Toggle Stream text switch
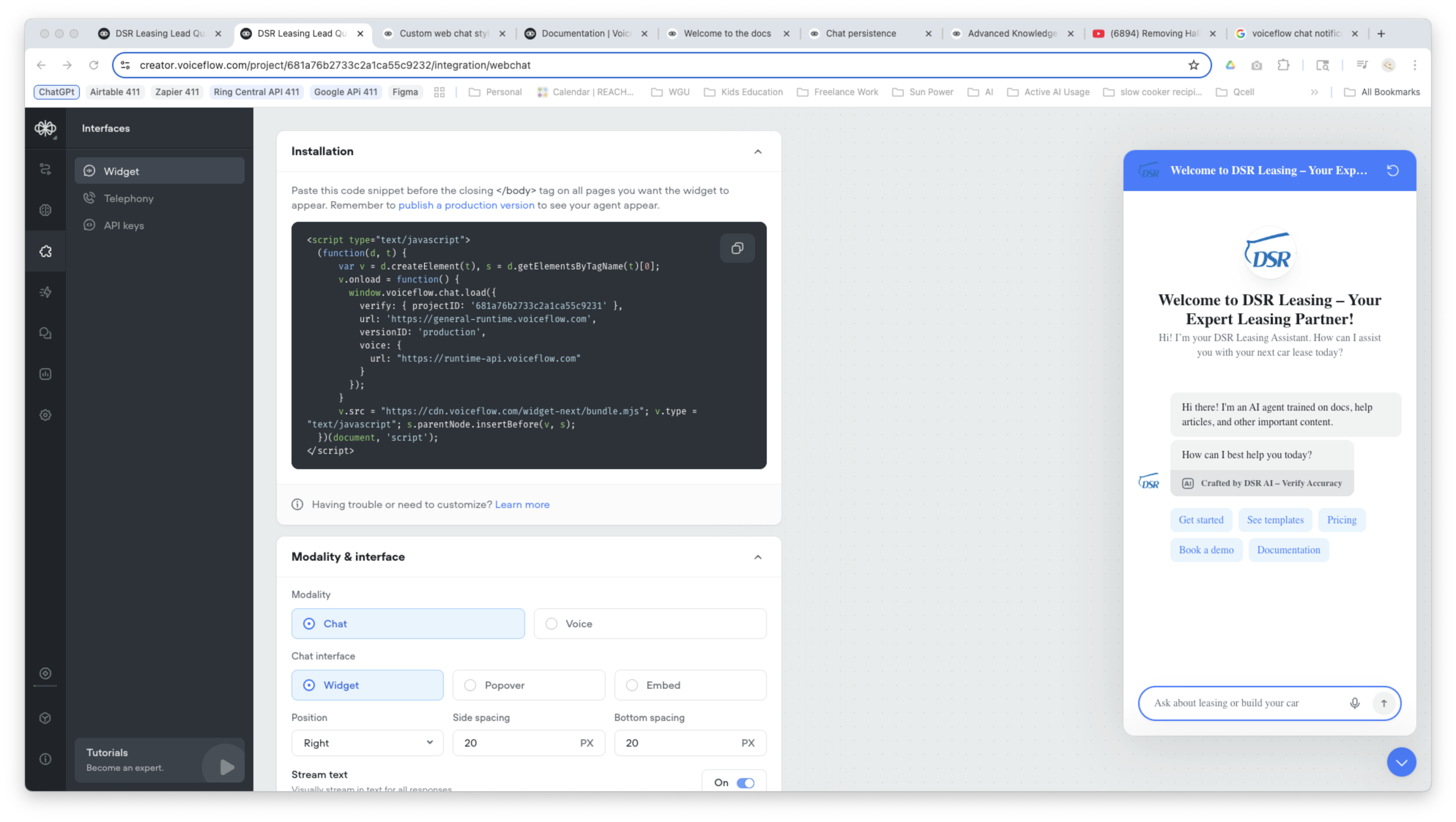Image resolution: width=1456 pixels, height=822 pixels. pos(745,782)
